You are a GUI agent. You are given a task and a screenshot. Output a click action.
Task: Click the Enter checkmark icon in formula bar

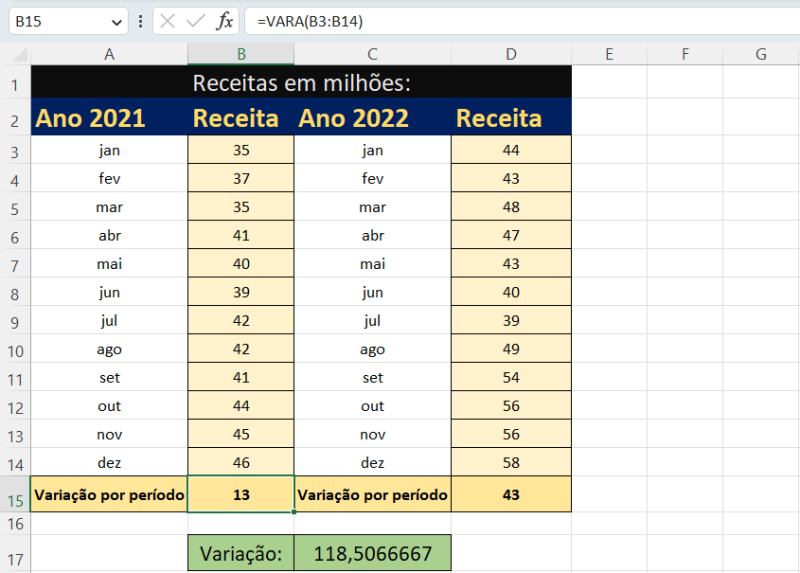pyautogui.click(x=196, y=21)
